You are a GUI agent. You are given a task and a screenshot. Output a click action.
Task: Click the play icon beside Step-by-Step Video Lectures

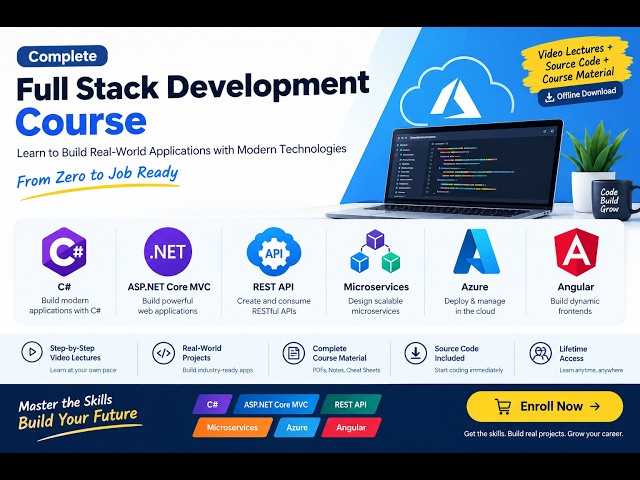[x=32, y=352]
